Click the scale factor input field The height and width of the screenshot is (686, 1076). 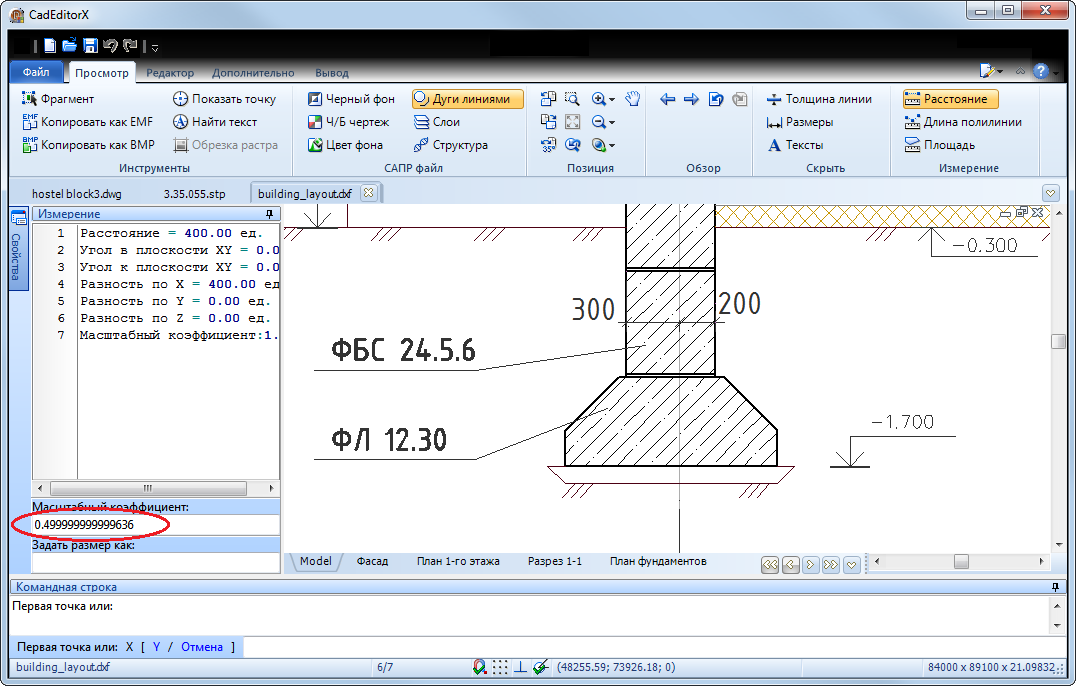point(155,524)
